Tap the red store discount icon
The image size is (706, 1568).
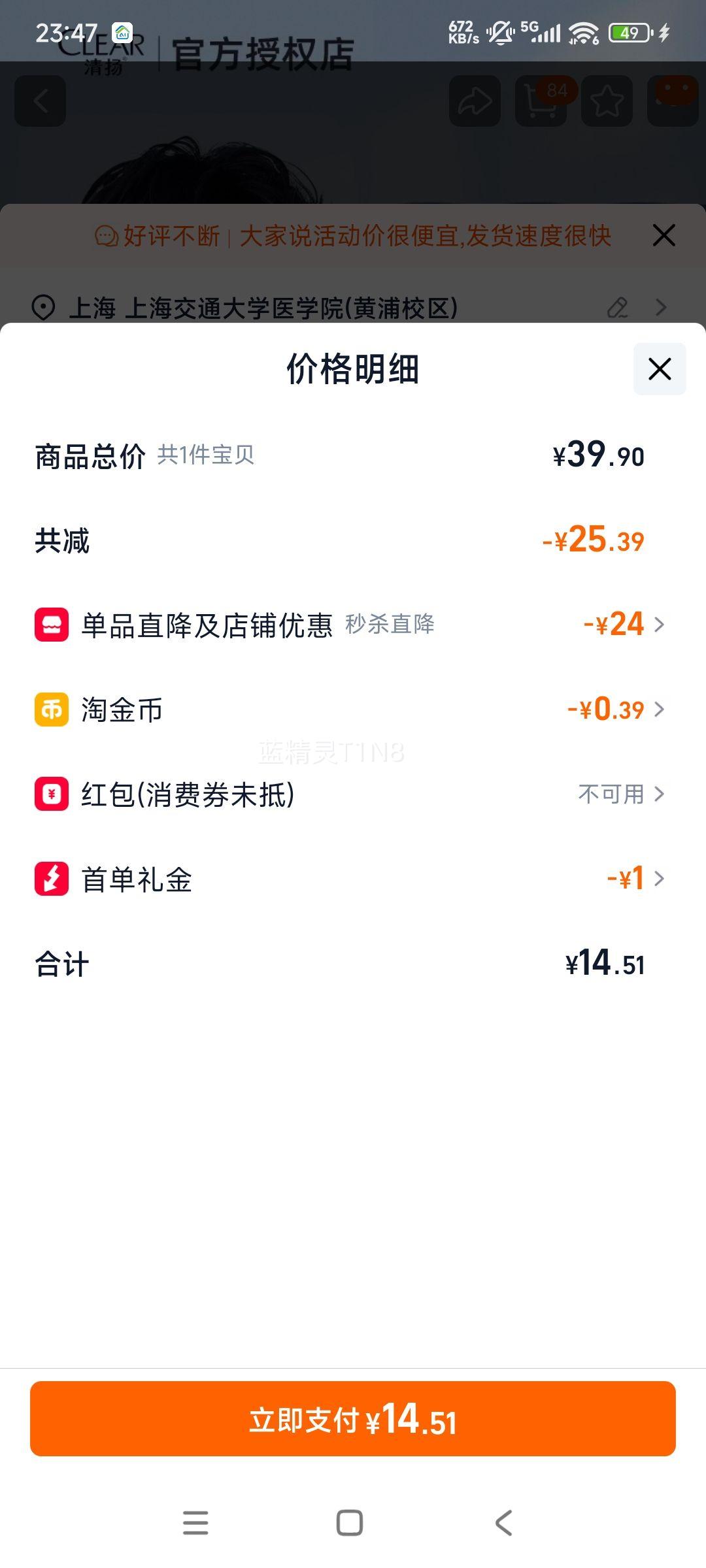(x=52, y=625)
